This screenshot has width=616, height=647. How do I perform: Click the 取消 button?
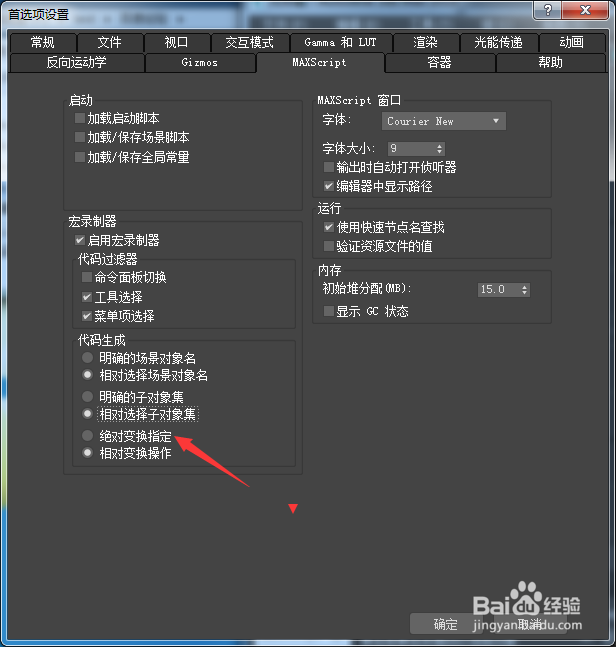point(530,624)
